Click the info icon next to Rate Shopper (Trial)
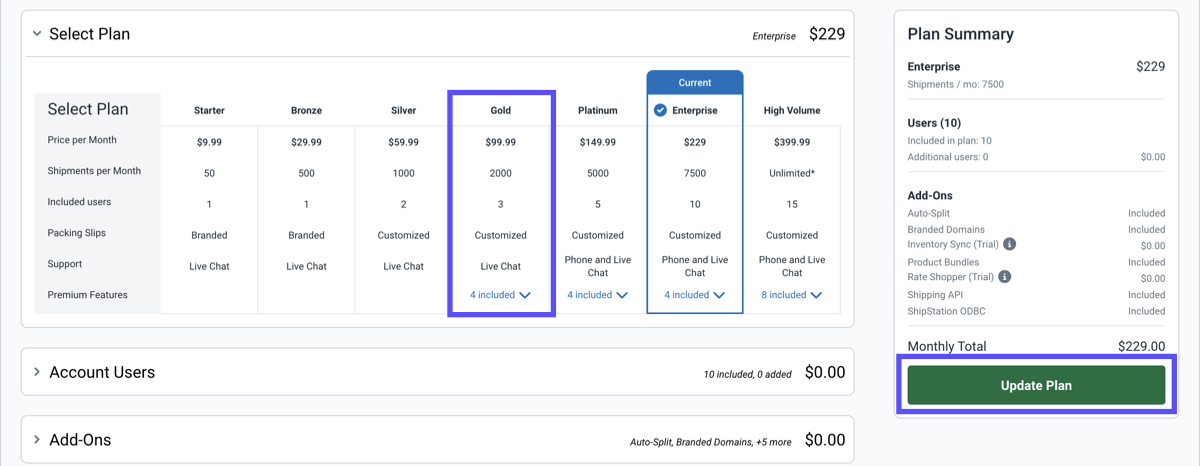The width and height of the screenshot is (1200, 466). pos(1004,277)
